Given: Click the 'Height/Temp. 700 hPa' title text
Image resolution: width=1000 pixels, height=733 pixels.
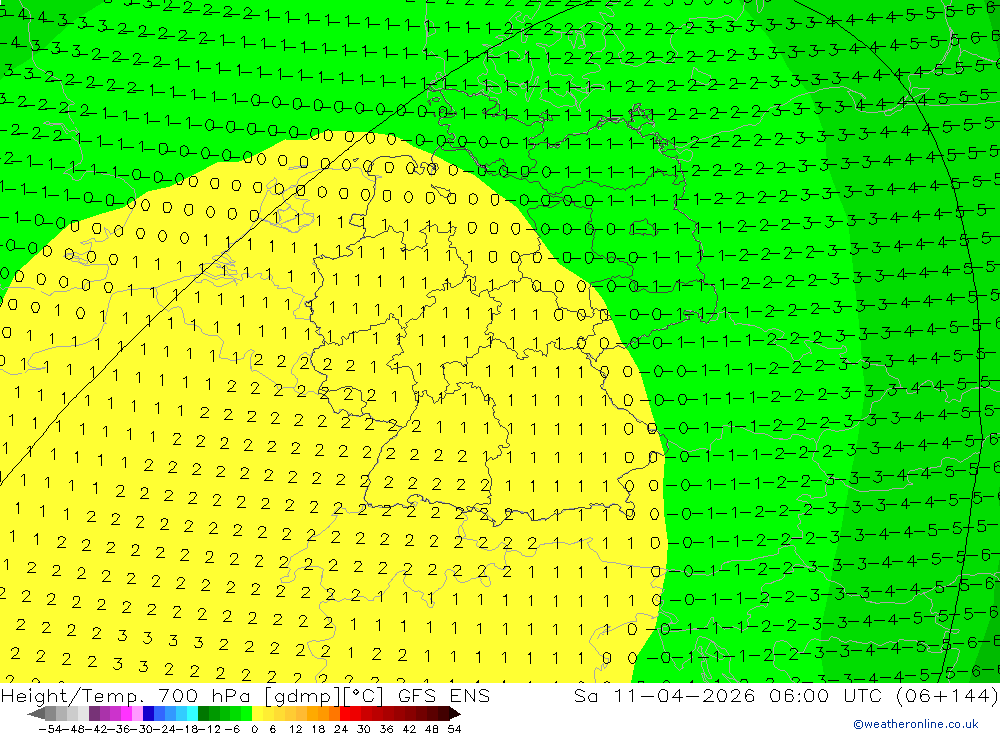Looking at the screenshot, I should coord(127,695).
